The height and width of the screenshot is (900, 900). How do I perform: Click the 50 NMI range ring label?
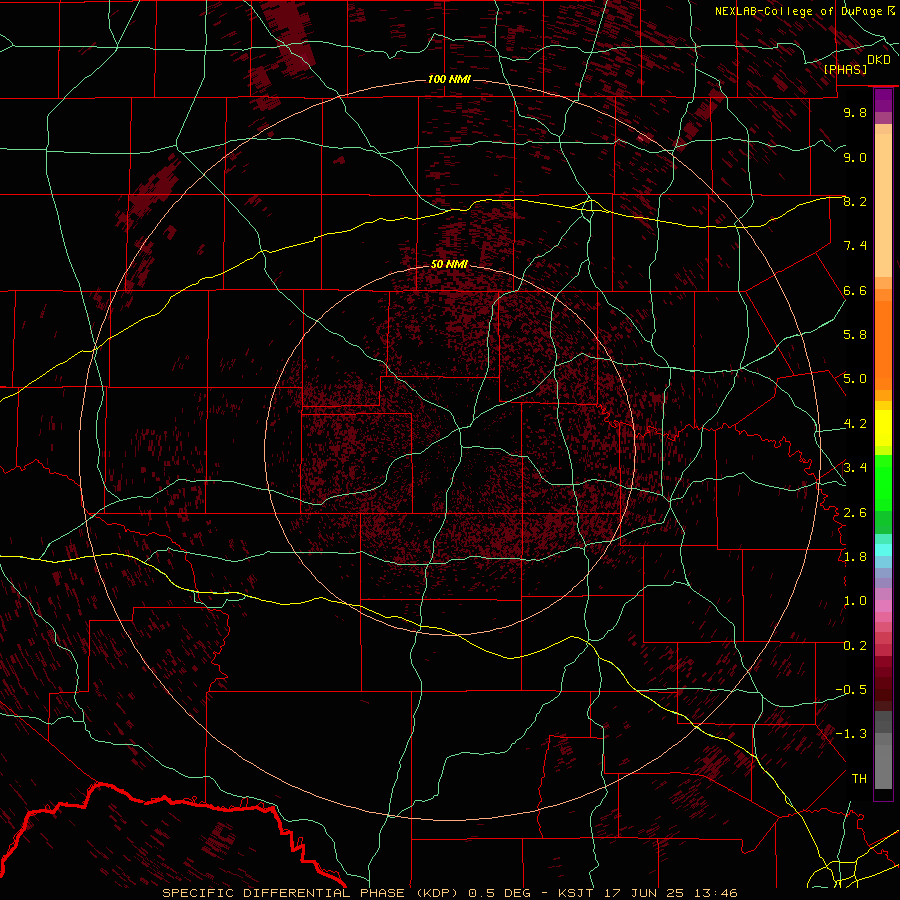pos(449,264)
